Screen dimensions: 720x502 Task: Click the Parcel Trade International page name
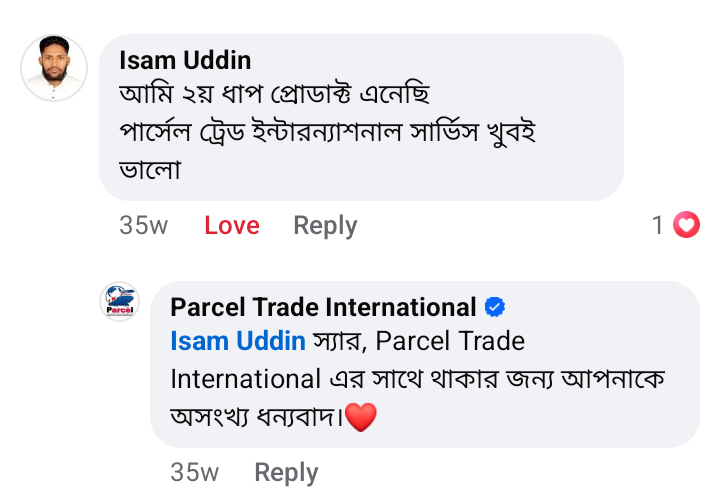click(x=323, y=307)
